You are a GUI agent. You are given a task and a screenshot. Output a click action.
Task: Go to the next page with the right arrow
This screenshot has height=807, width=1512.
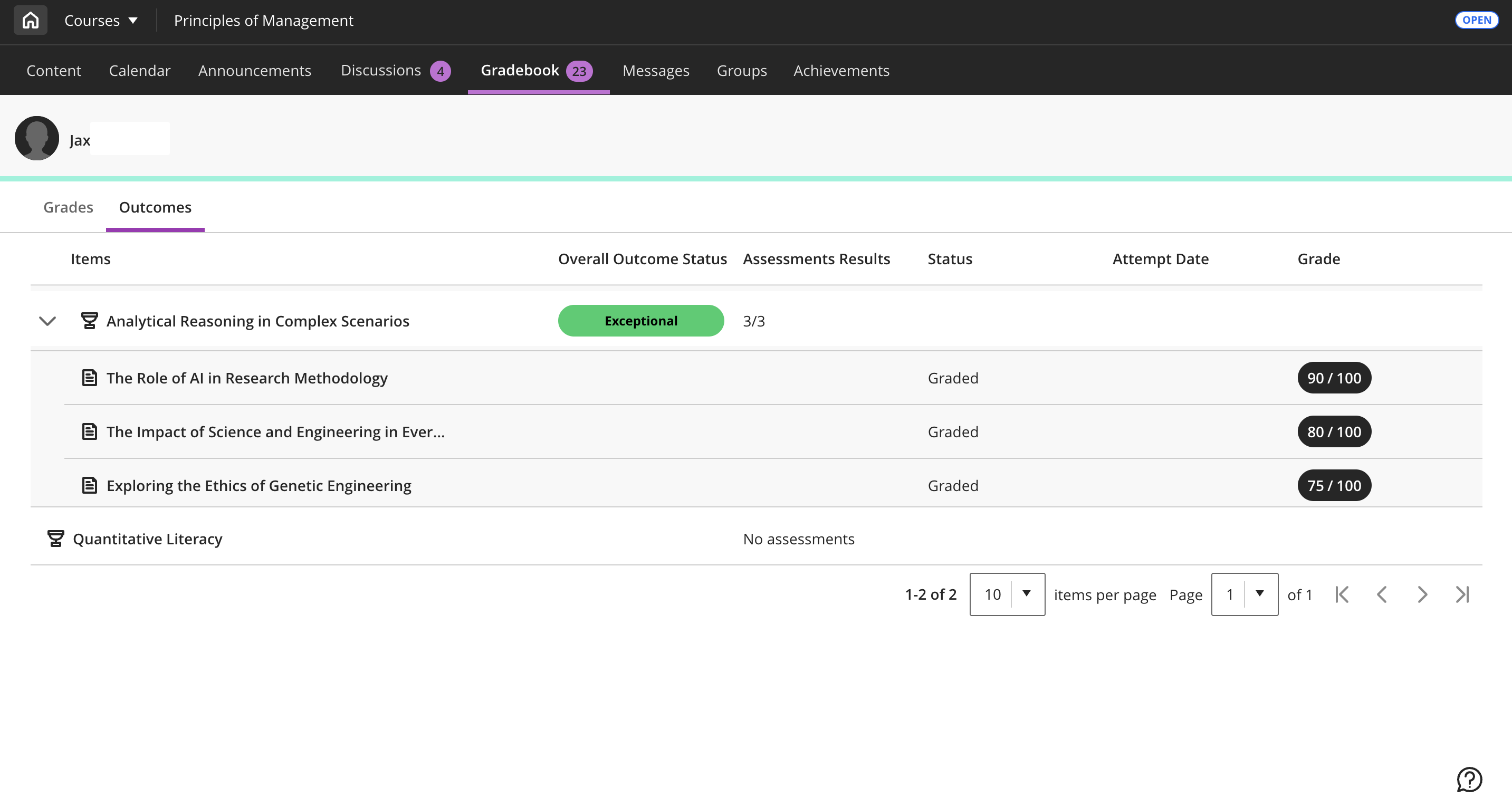click(1422, 594)
